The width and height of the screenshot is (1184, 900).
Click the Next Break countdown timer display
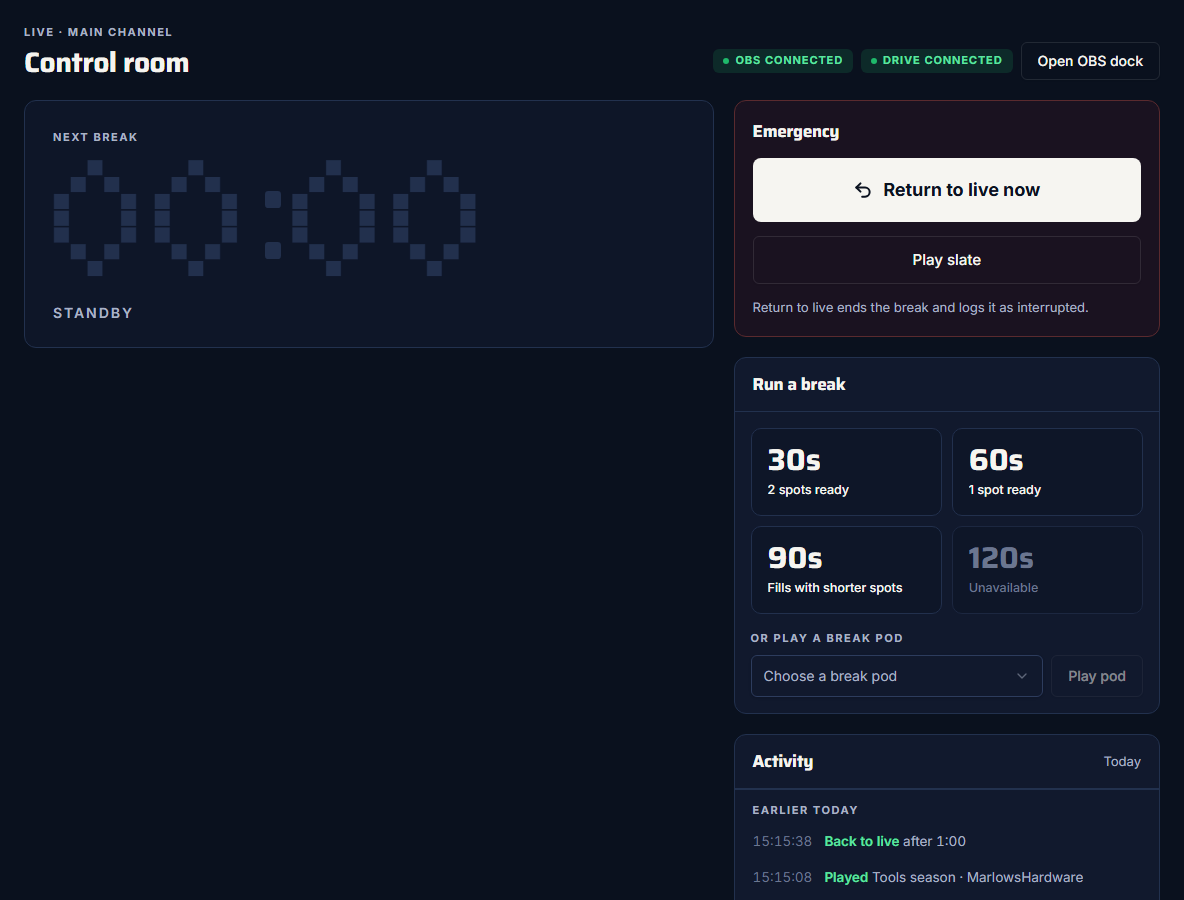tap(264, 217)
